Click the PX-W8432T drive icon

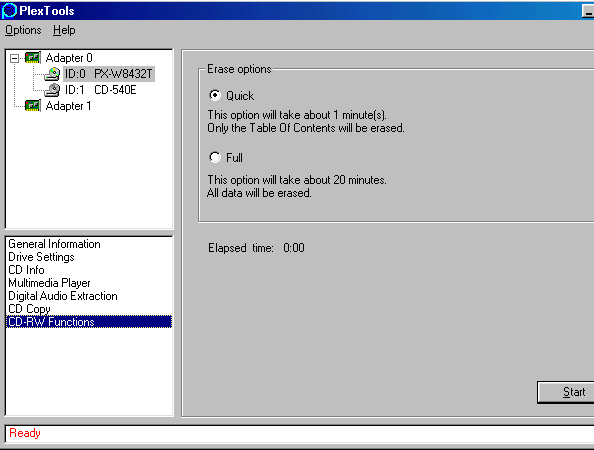coord(52,74)
